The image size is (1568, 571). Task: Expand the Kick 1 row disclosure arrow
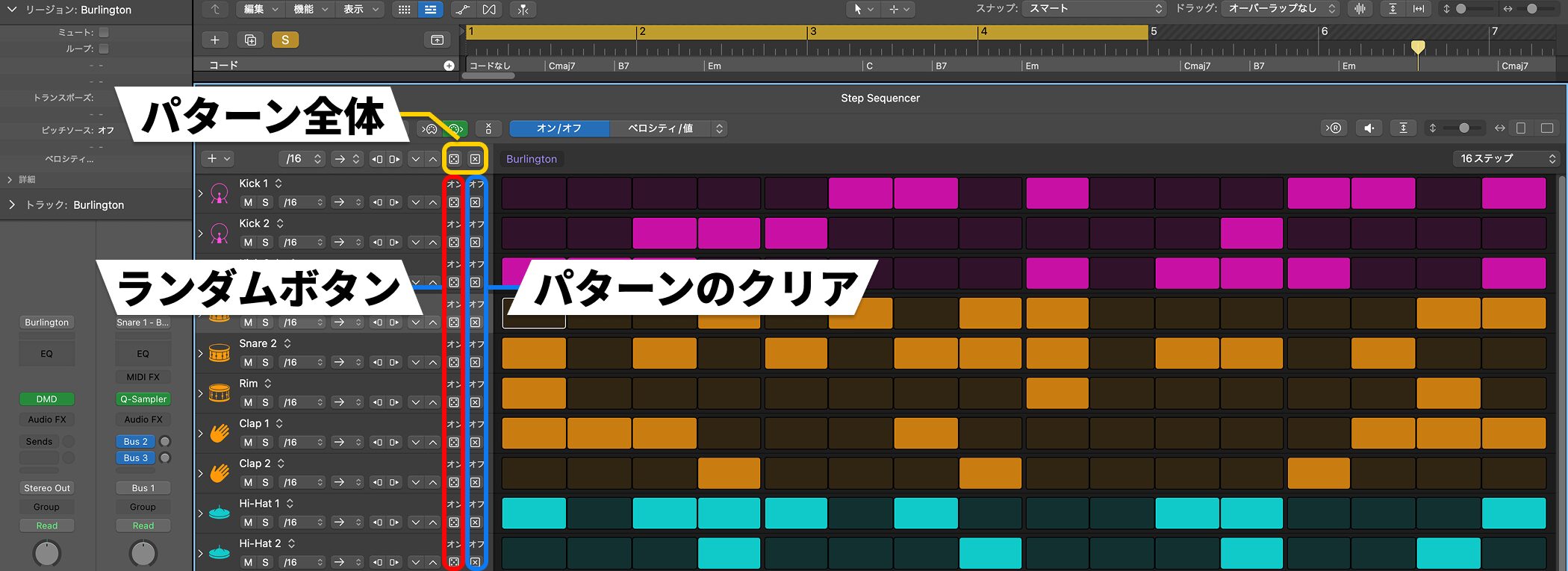pos(200,193)
